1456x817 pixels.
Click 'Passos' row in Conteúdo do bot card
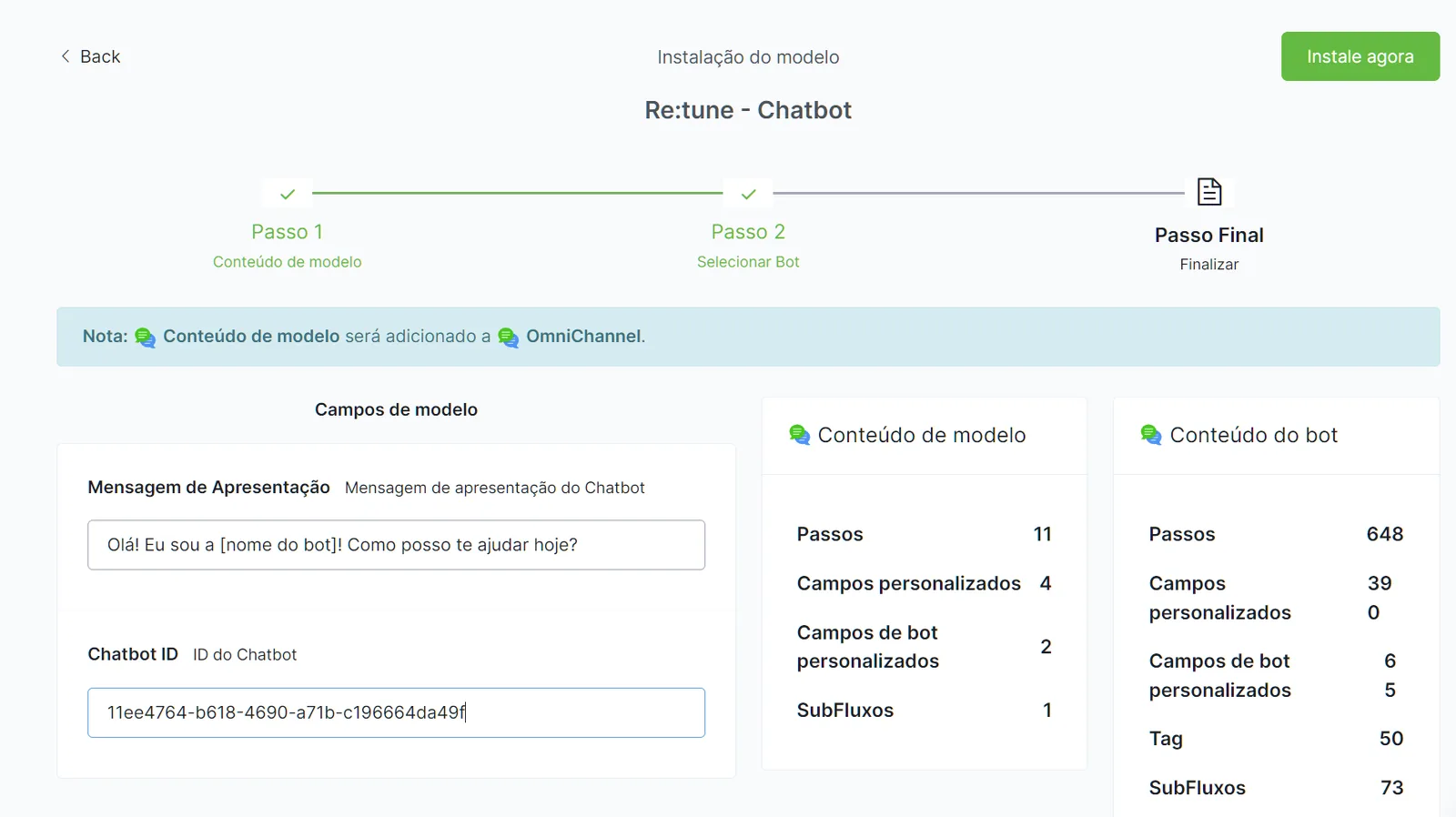[x=1276, y=534]
